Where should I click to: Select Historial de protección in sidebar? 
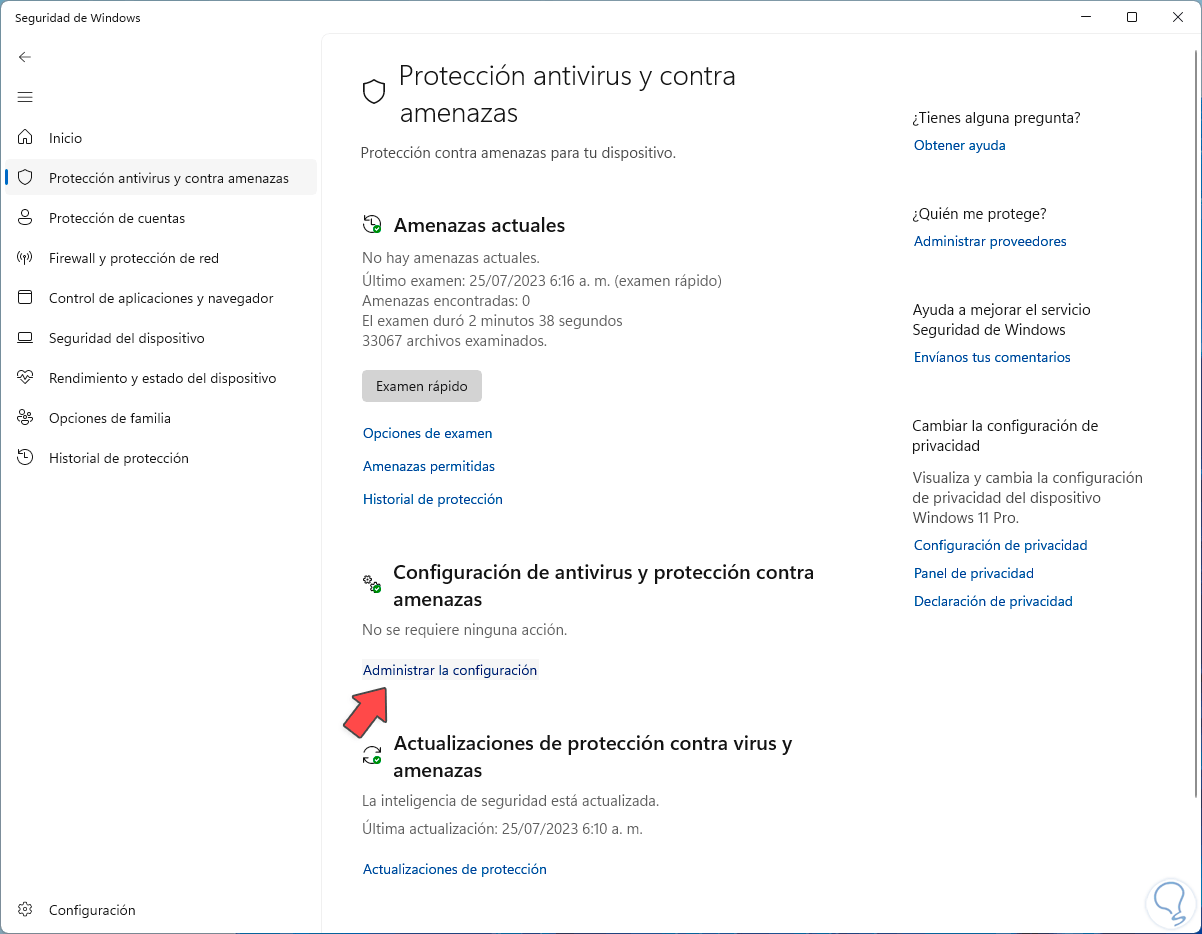[x=118, y=458]
